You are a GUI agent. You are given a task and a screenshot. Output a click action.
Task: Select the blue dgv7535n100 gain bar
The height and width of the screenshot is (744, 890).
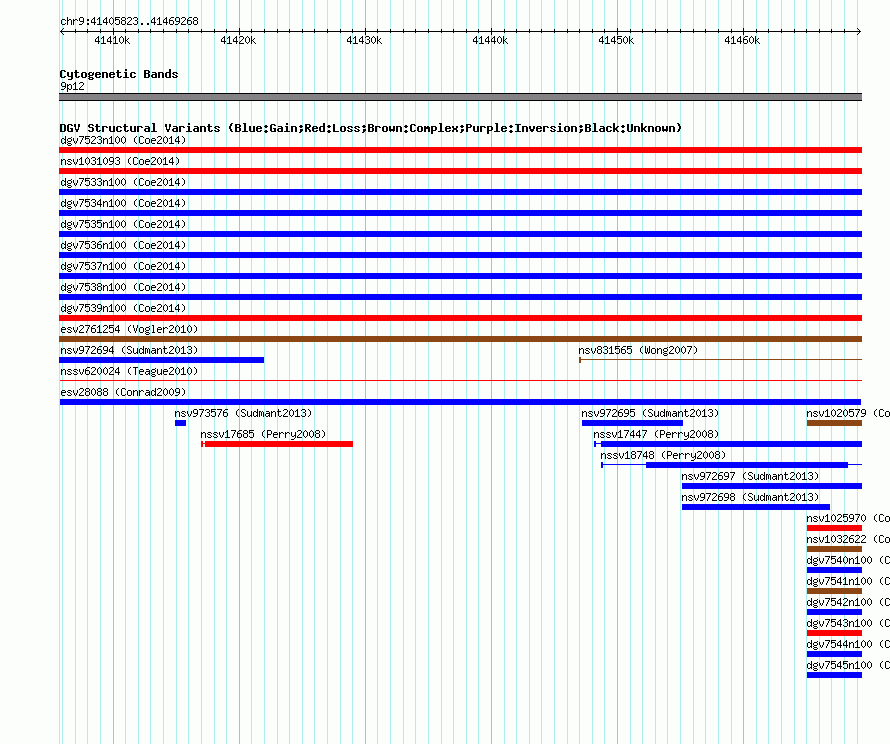coord(460,234)
